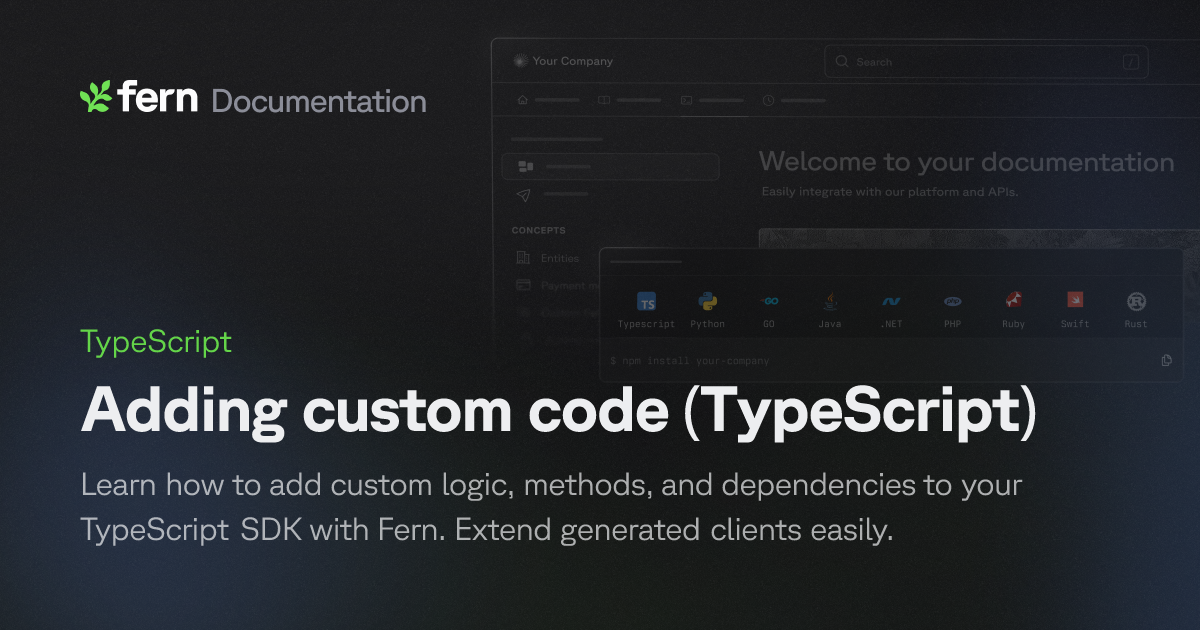The width and height of the screenshot is (1200, 630).
Task: Select the highlighted sidebar item with blocks icon
Action: pyautogui.click(x=610, y=166)
